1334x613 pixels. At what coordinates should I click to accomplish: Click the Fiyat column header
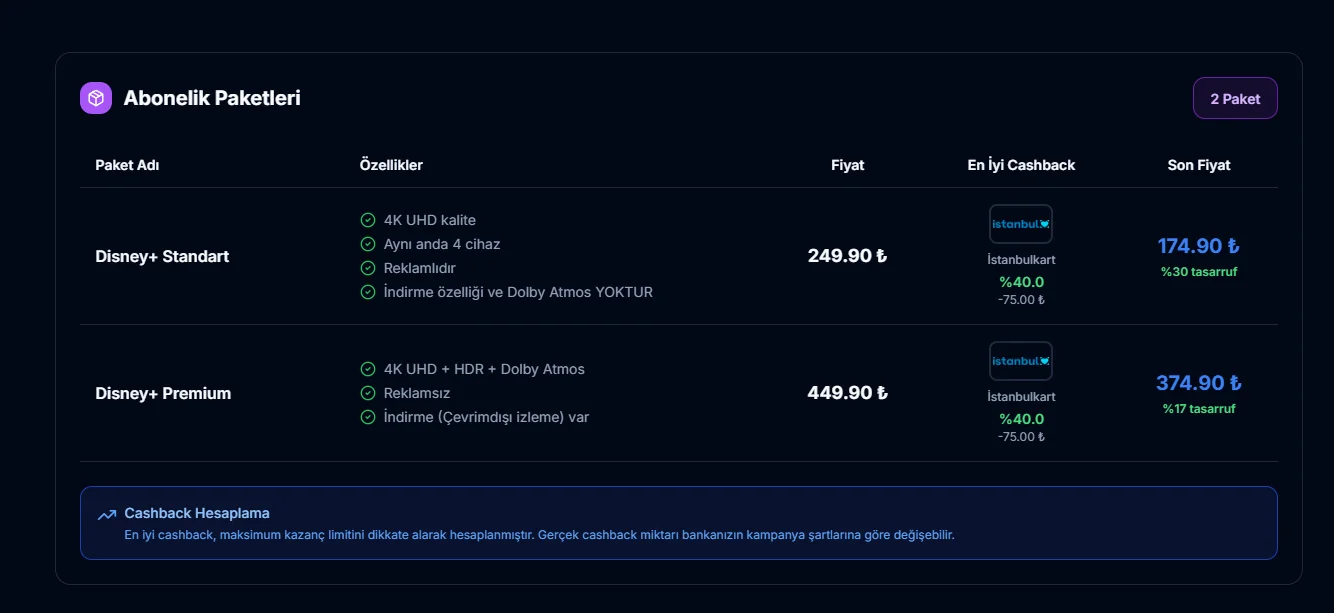click(x=847, y=165)
